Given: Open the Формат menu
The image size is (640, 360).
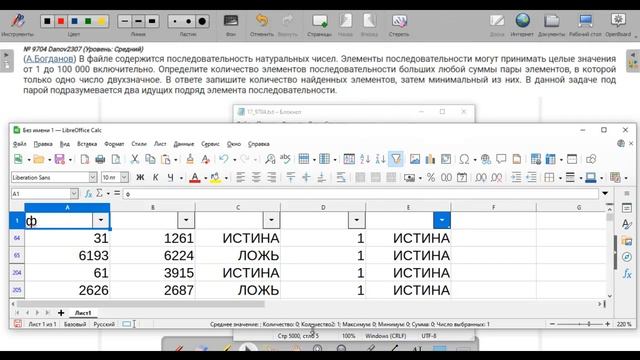Looking at the screenshot, I should 114,144.
